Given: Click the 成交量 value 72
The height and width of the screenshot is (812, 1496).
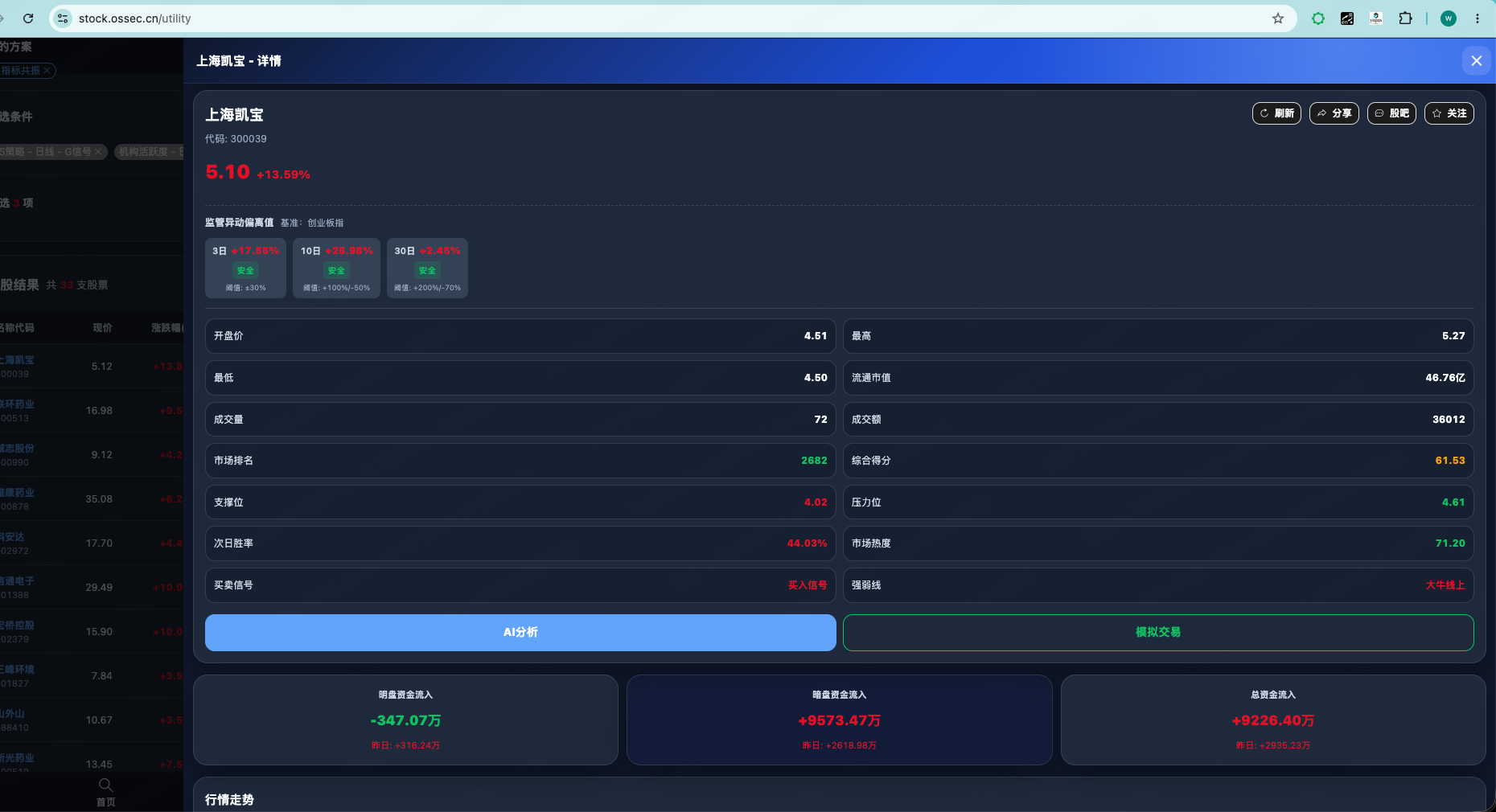Looking at the screenshot, I should coord(820,420).
